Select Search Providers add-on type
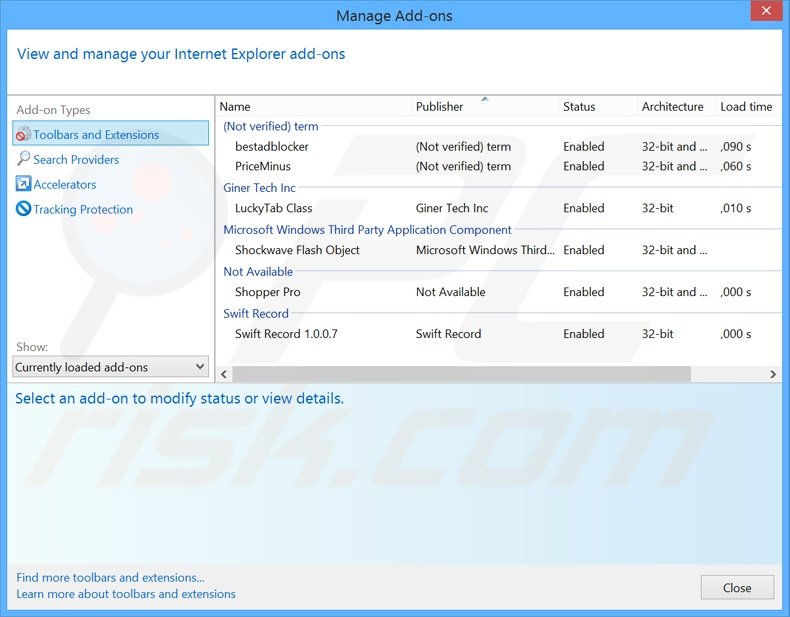790x617 pixels. click(76, 159)
